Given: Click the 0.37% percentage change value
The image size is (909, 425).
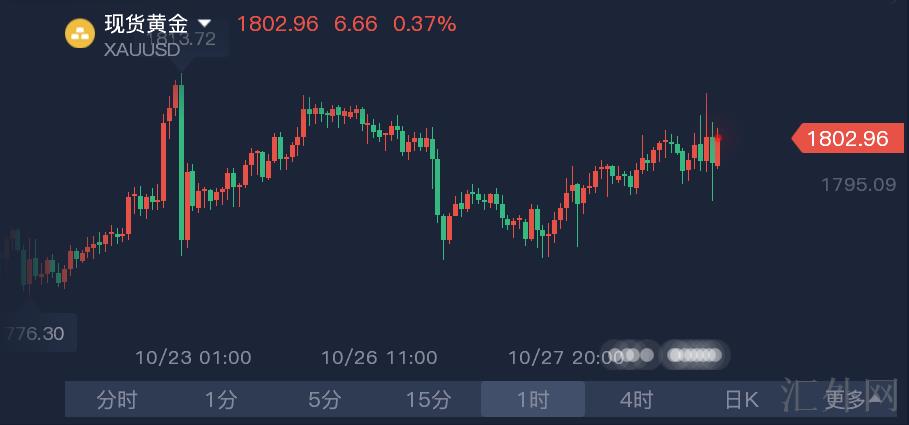Looking at the screenshot, I should pos(425,23).
